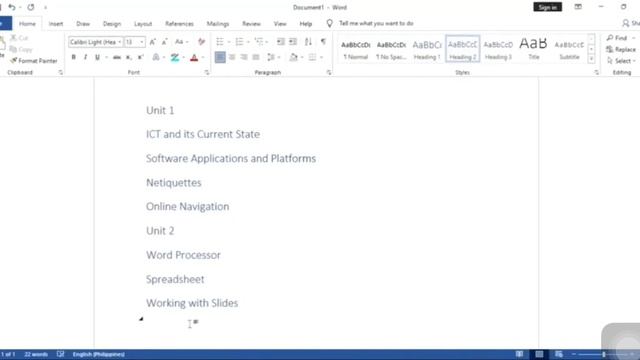
Task: Click the Ribbon Display Options icon
Action: pos(578,7)
